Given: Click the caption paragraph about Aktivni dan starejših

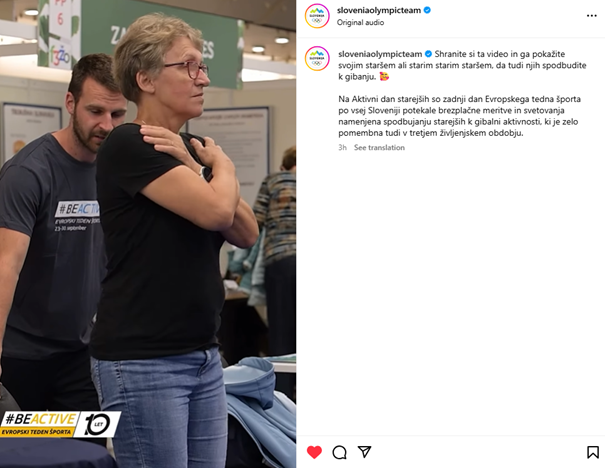Looking at the screenshot, I should 459,116.
